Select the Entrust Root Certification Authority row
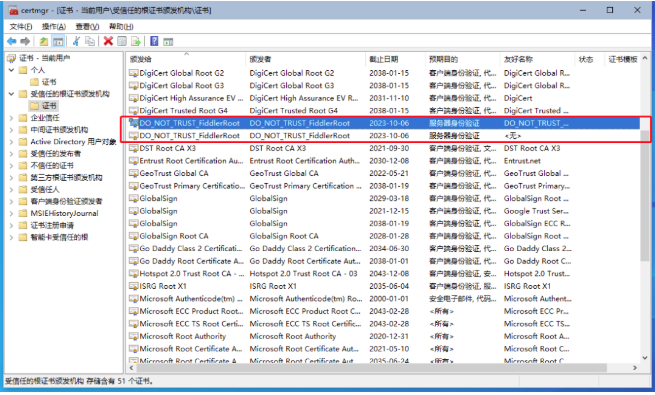 coord(383,161)
